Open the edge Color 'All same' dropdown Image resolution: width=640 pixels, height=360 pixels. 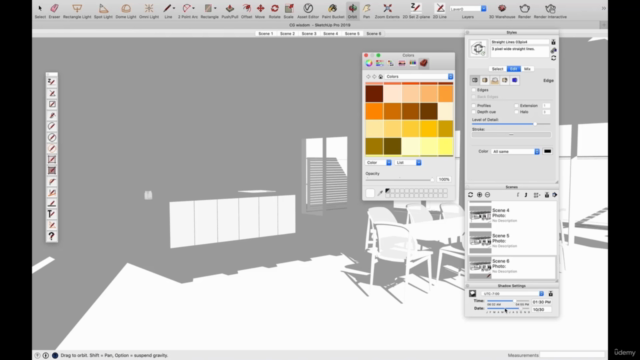tap(515, 151)
